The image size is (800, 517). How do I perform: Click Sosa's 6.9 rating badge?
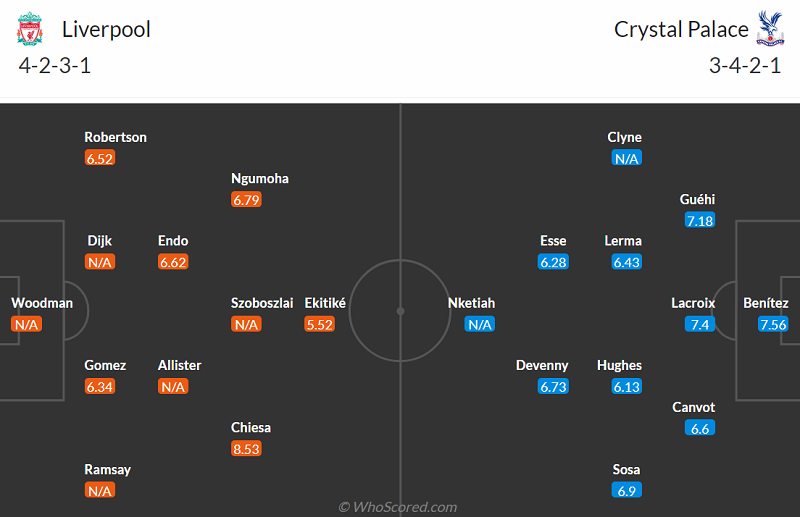click(x=627, y=490)
